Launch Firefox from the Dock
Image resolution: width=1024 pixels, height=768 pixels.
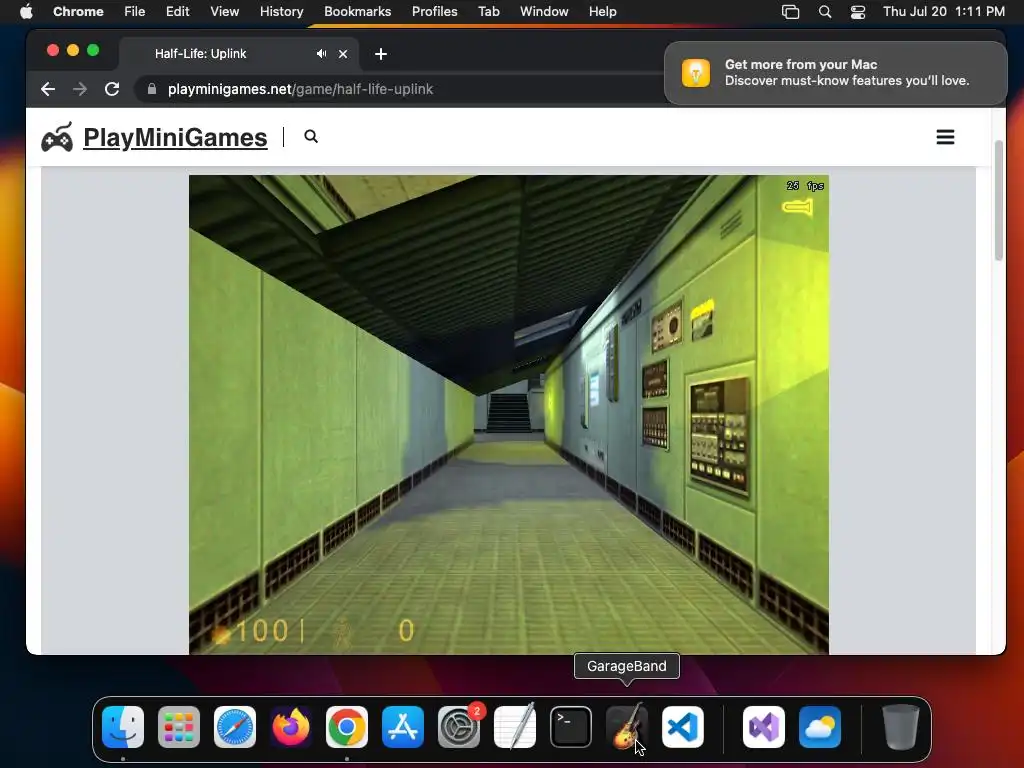pyautogui.click(x=291, y=727)
